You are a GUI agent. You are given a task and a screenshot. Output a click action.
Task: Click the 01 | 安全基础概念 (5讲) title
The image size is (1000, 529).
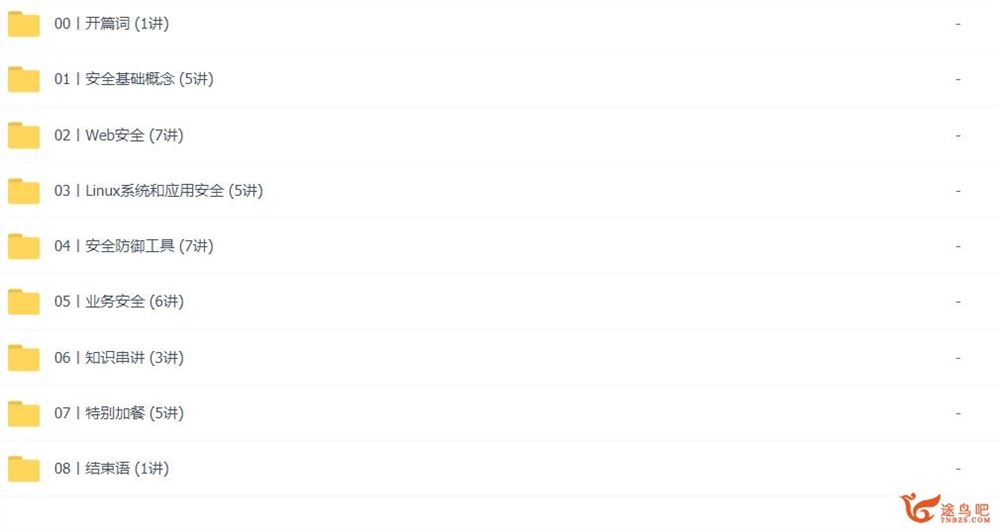[134, 79]
